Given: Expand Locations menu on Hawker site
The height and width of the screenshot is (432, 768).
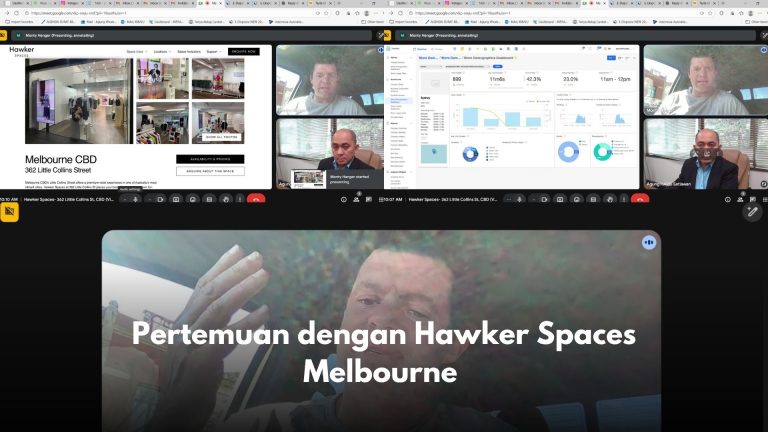Looking at the screenshot, I should (x=162, y=51).
